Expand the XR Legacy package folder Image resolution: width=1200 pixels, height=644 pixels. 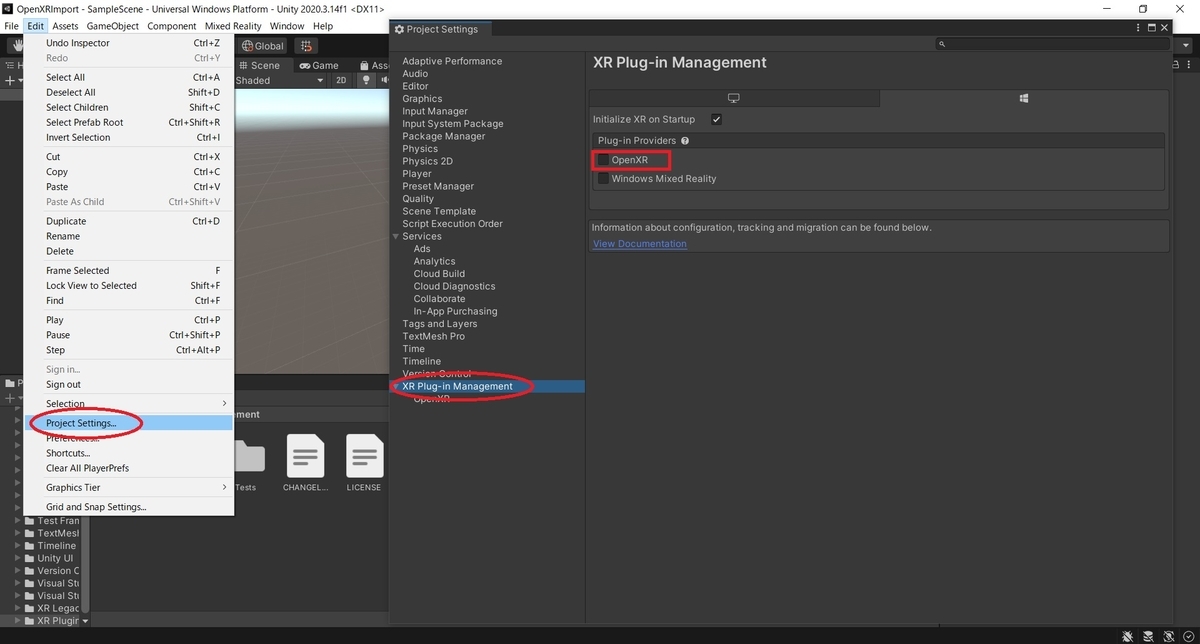tap(17, 608)
